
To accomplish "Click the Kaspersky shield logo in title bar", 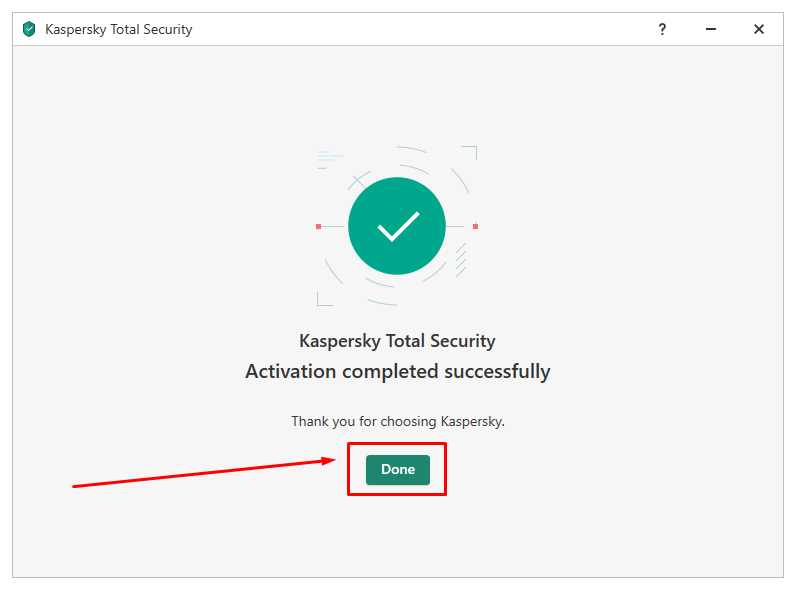I will point(29,29).
